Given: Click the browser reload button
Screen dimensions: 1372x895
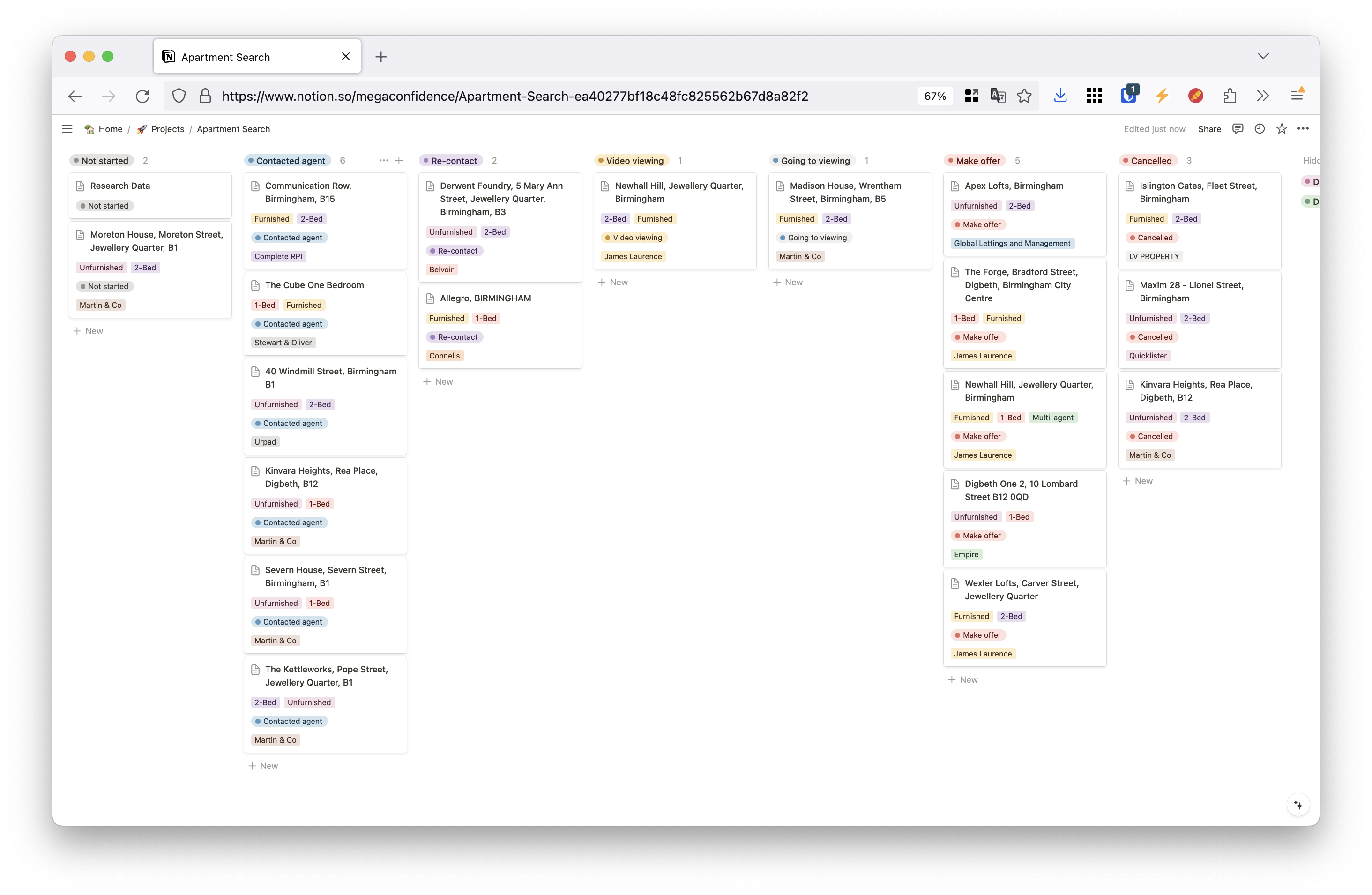Looking at the screenshot, I should 142,96.
